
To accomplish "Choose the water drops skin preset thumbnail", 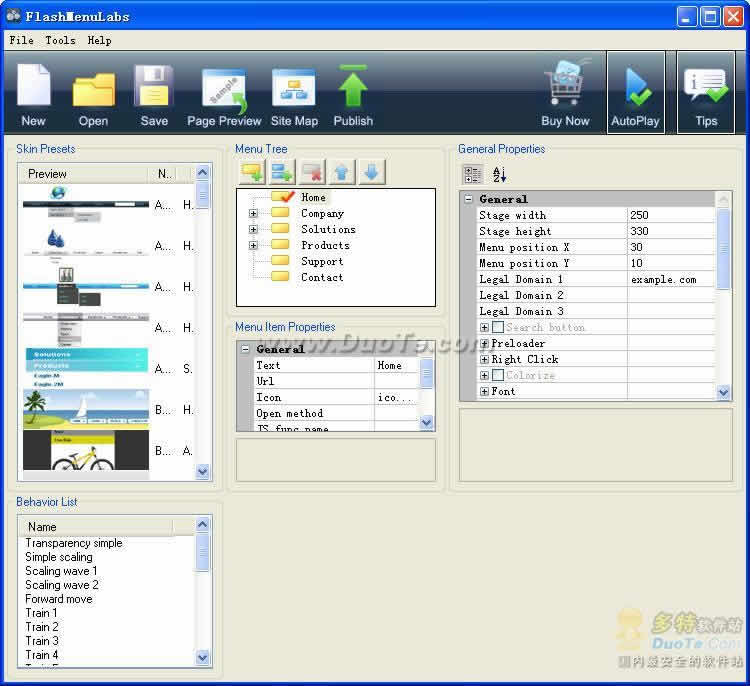I will pyautogui.click(x=86, y=245).
